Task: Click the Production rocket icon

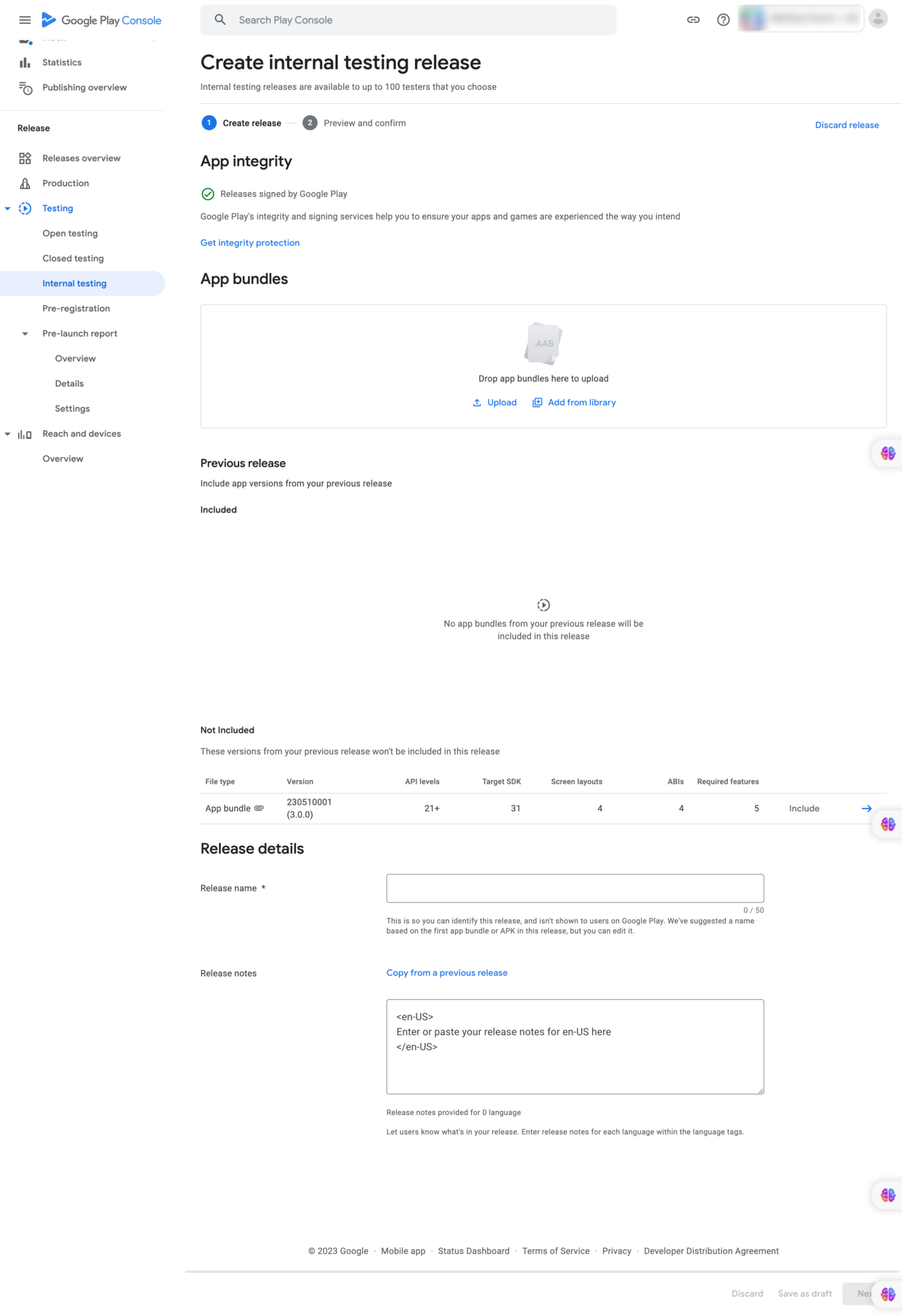Action: 25,183
